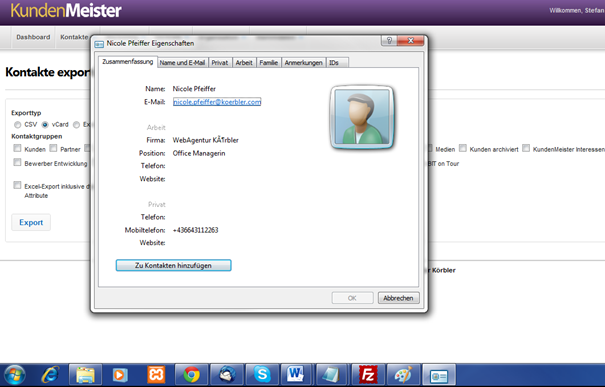The image size is (605, 387).
Task: Check the KundenMeister Interessen checkbox
Action: (x=526, y=148)
